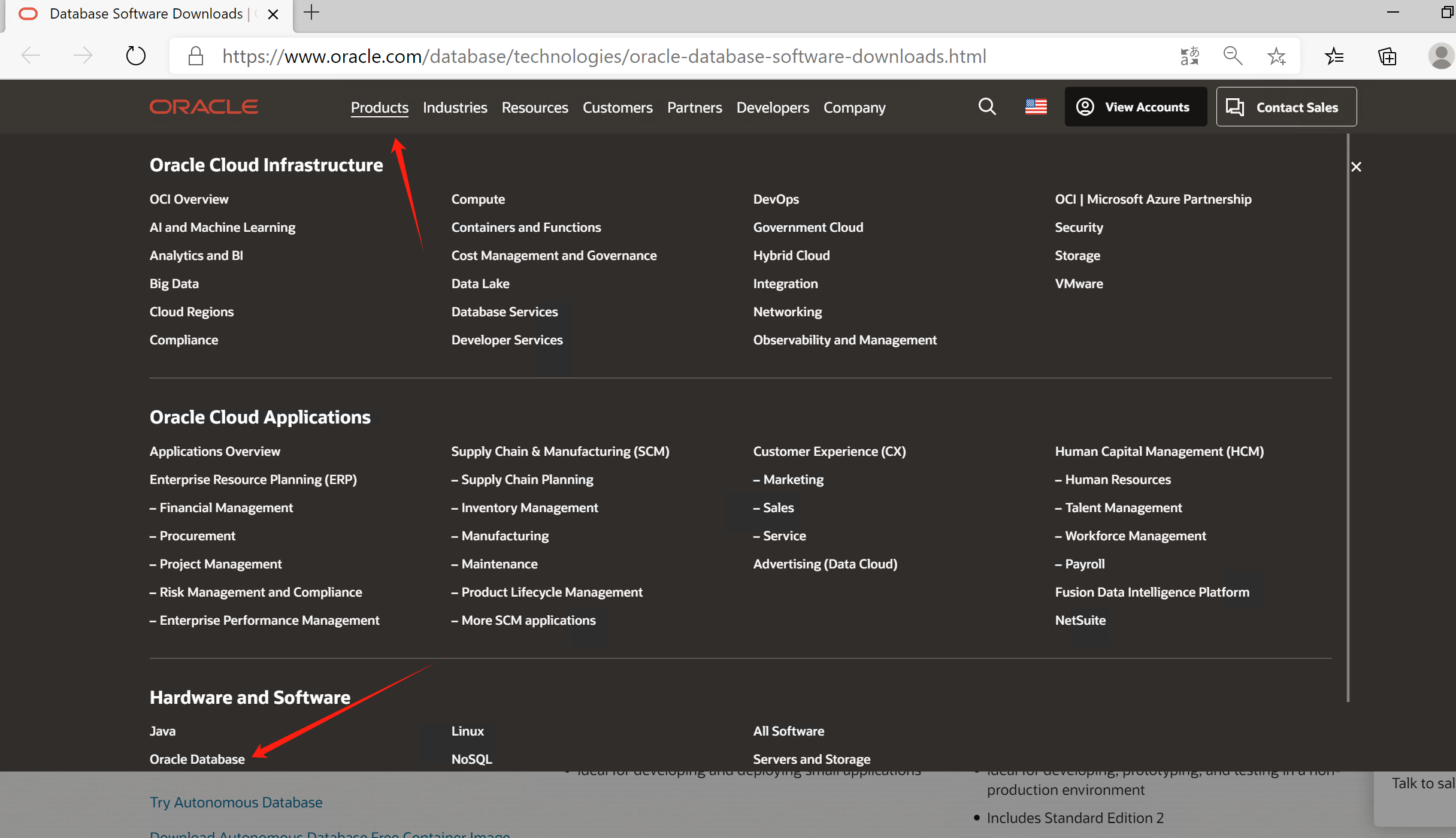Image resolution: width=1456 pixels, height=838 pixels.
Task: Open Enterprise Resource Planning (ERP)
Action: pos(253,479)
